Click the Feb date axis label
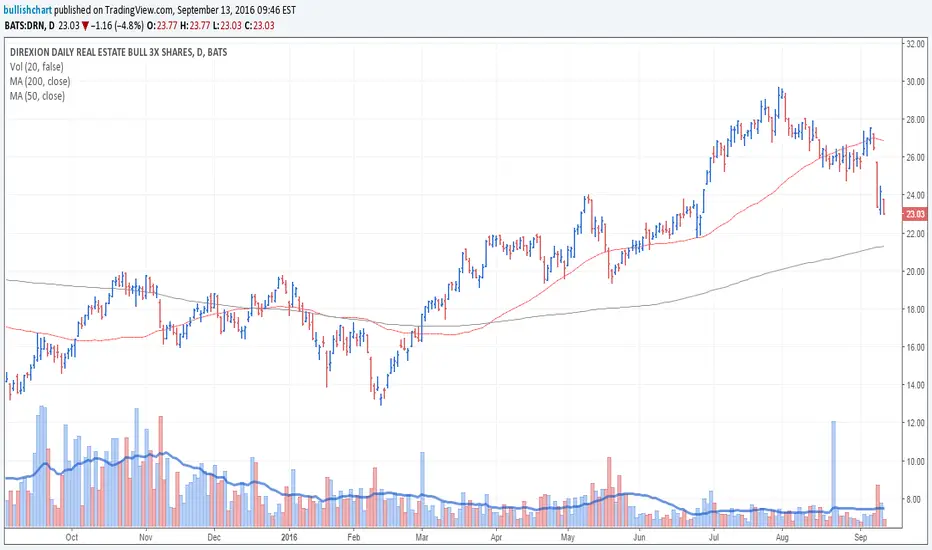 (x=354, y=538)
